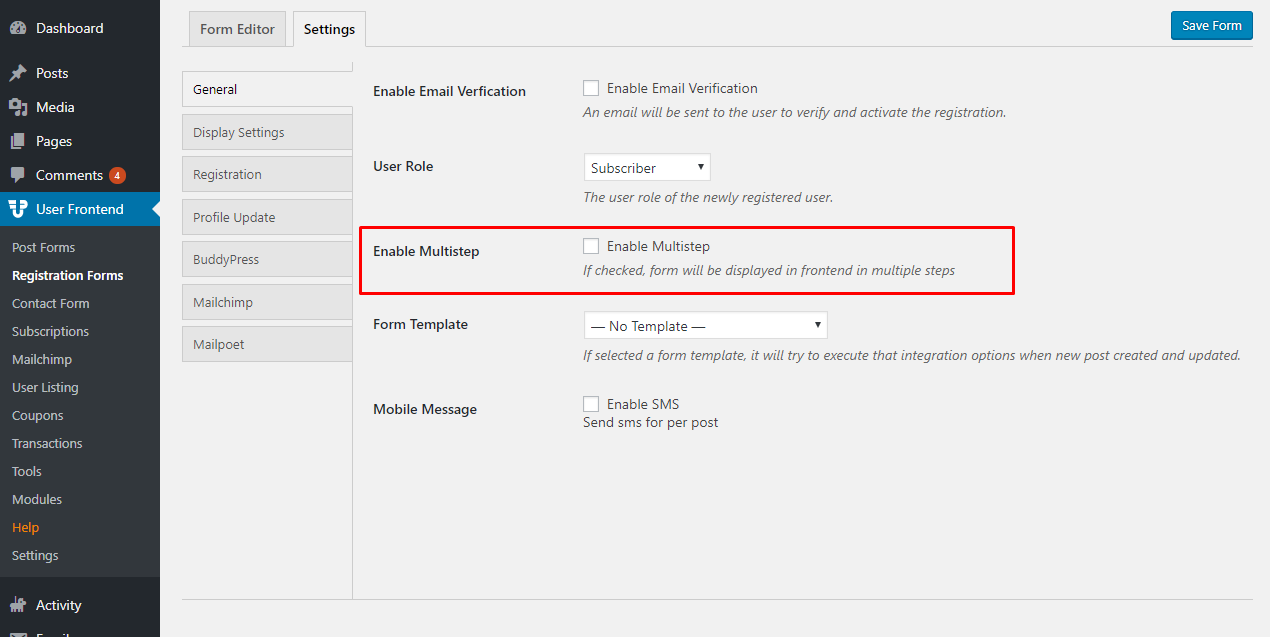Viewport: 1270px width, 637px height.
Task: Open the User Role dropdown
Action: [x=647, y=168]
